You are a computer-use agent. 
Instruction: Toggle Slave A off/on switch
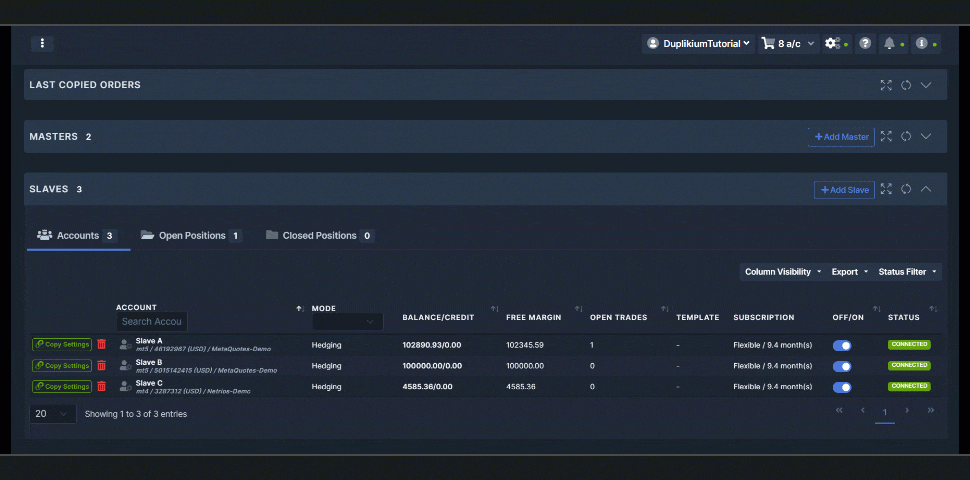click(842, 345)
